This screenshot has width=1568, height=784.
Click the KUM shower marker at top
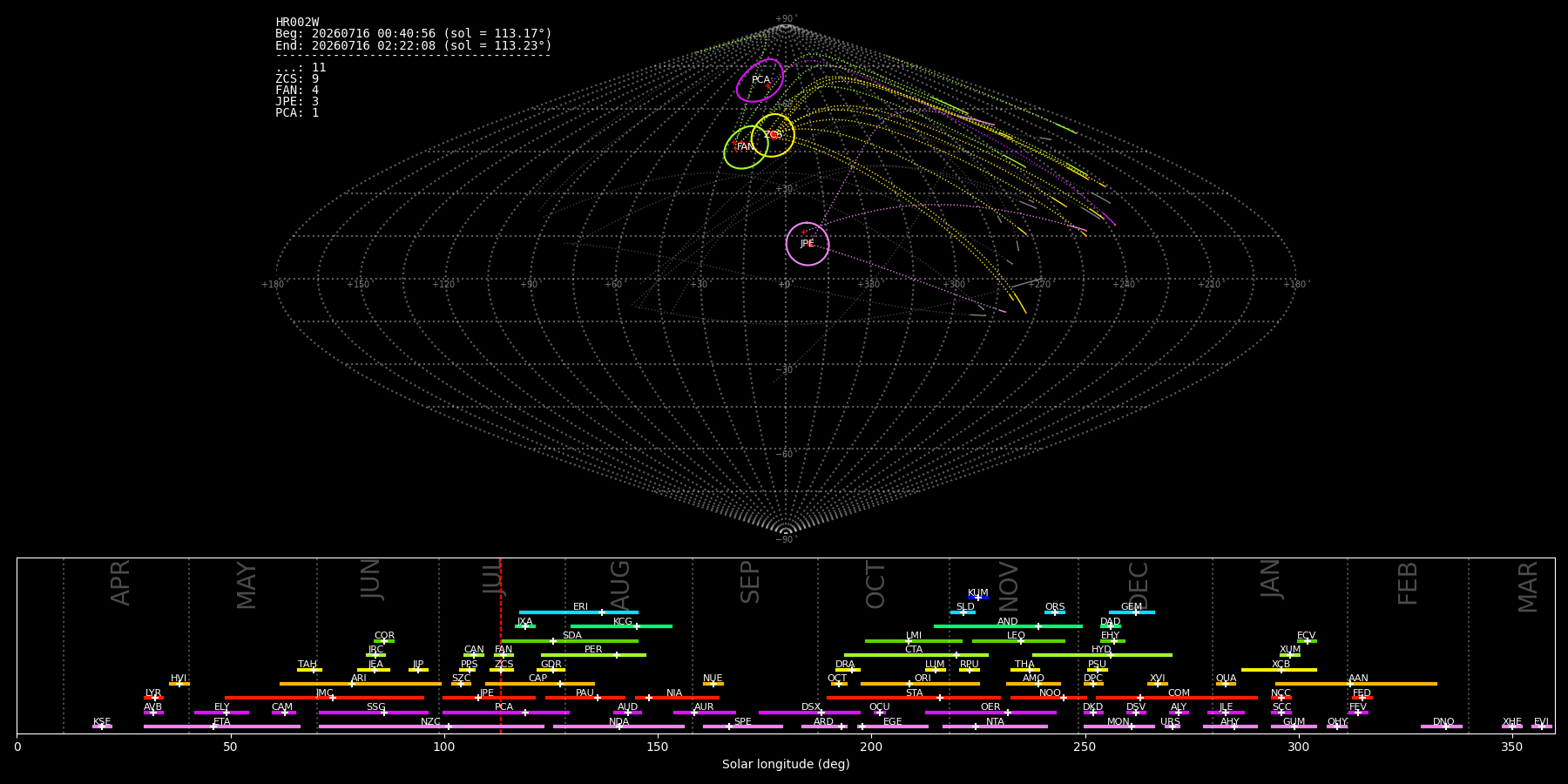click(978, 598)
